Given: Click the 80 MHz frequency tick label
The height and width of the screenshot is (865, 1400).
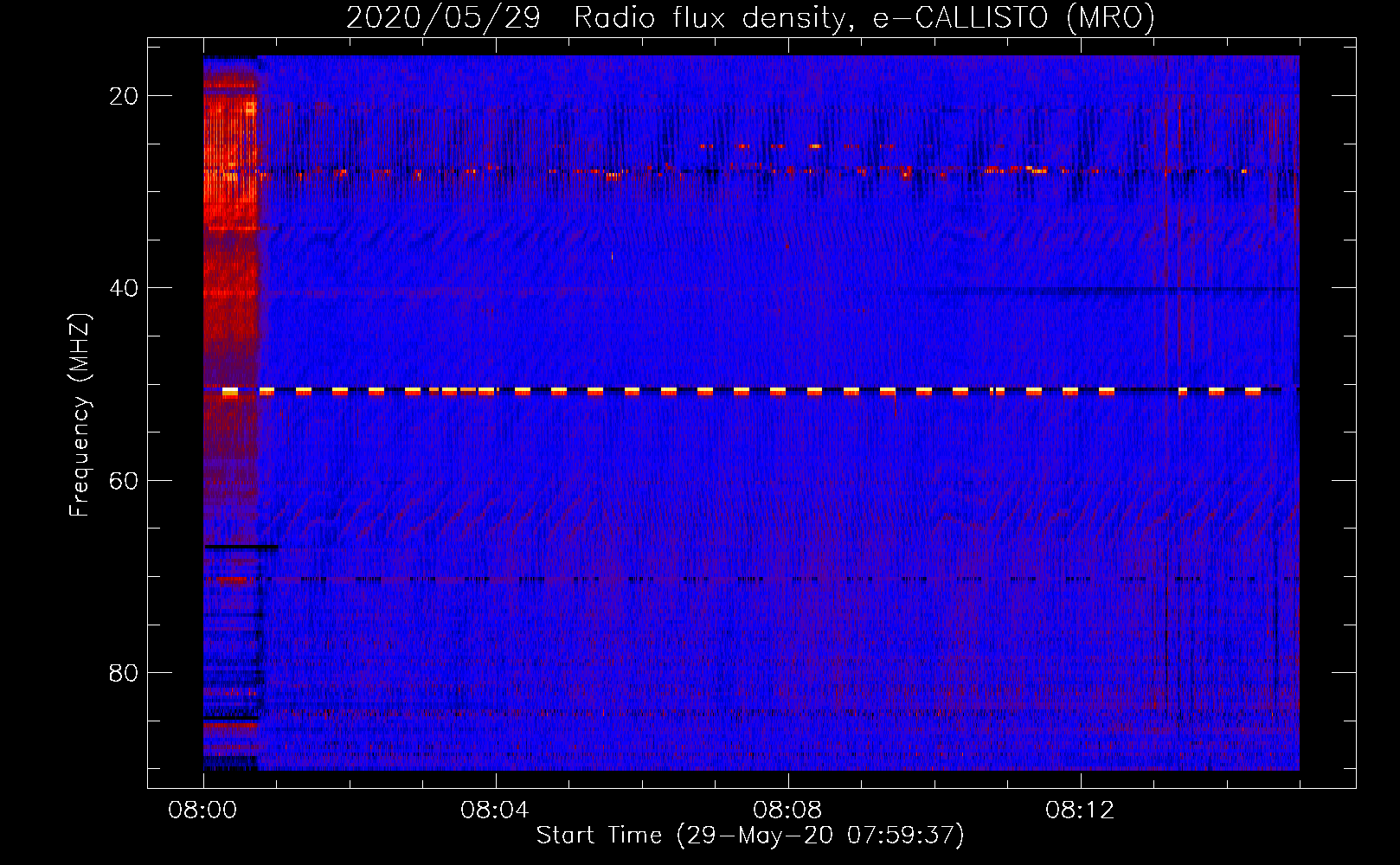Looking at the screenshot, I should [x=124, y=672].
